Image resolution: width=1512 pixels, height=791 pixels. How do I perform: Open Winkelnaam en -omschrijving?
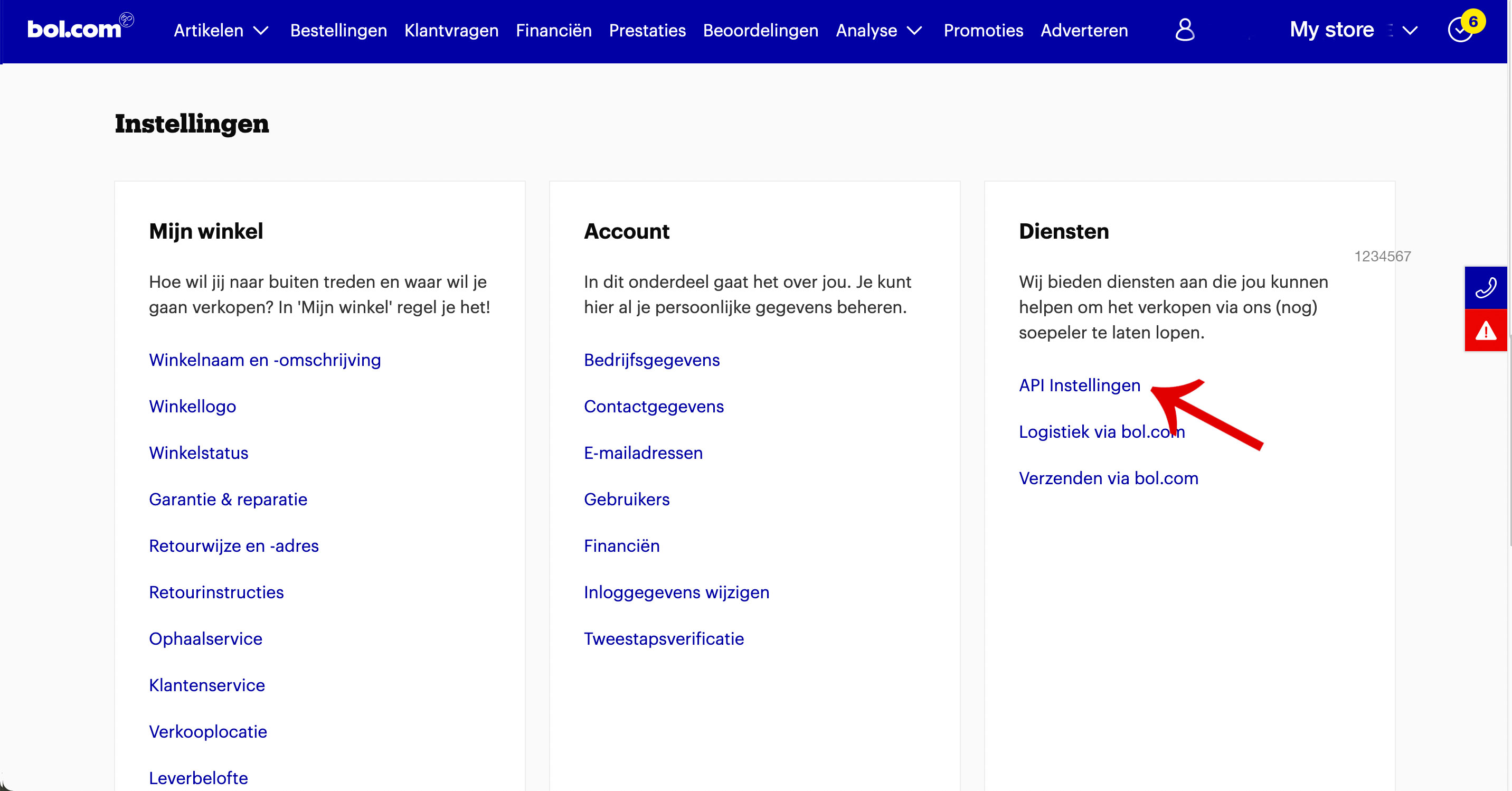pyautogui.click(x=264, y=360)
